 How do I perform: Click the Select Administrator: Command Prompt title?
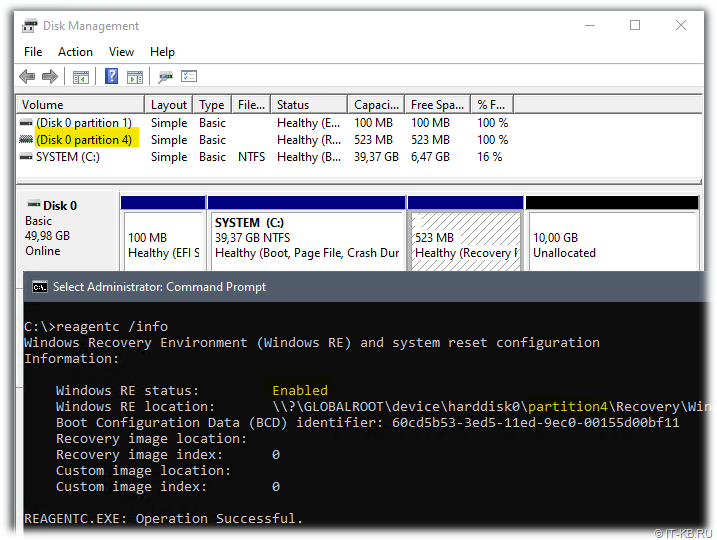point(159,287)
